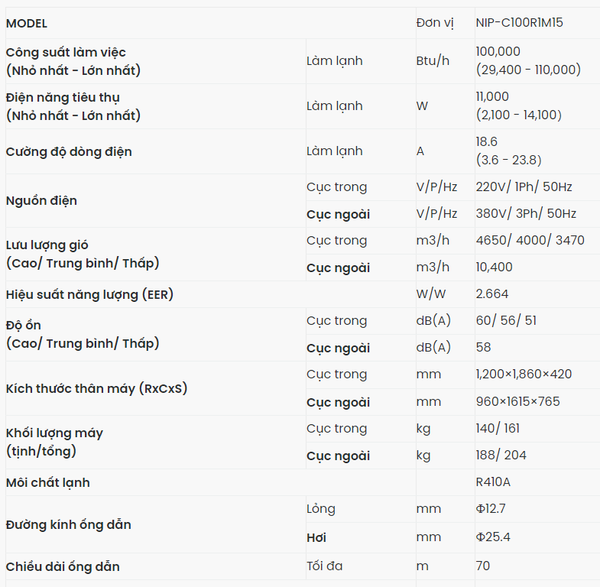Select outdoor unit dimensions 960×1615×765
The height and width of the screenshot is (587, 600).
[x=518, y=401]
